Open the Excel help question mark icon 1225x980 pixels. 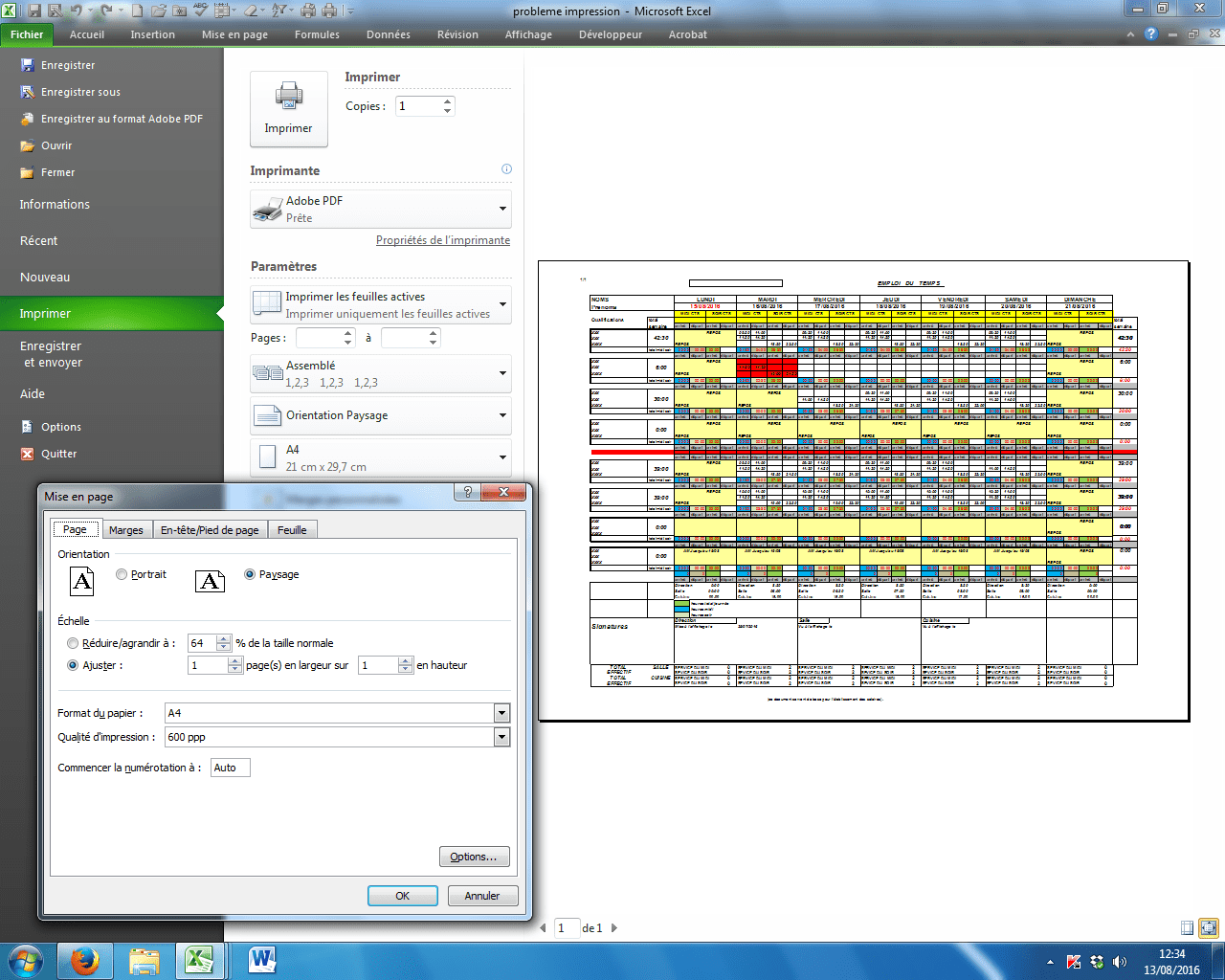click(x=1151, y=34)
